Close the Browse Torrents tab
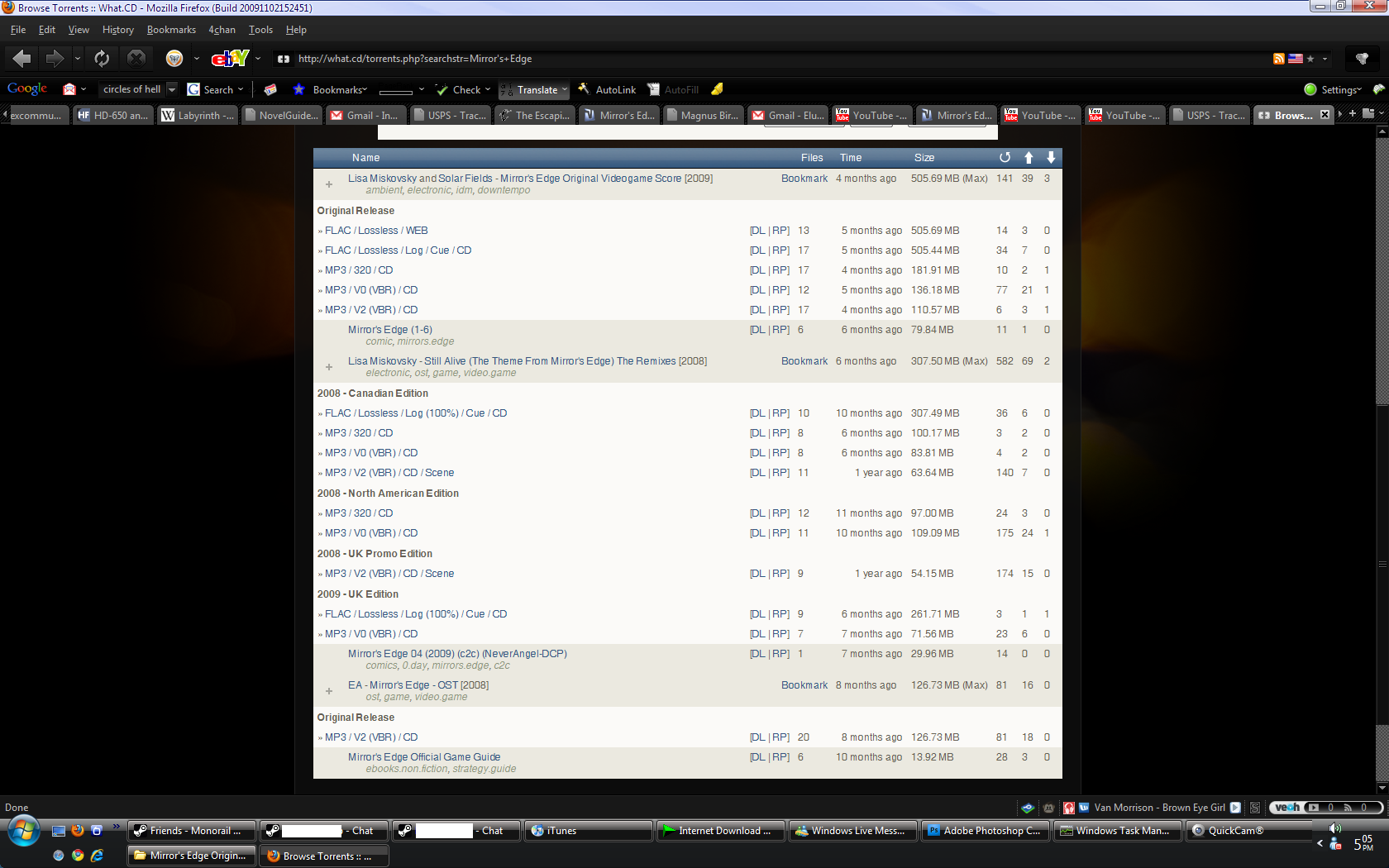1389x868 pixels. pos(1325,115)
